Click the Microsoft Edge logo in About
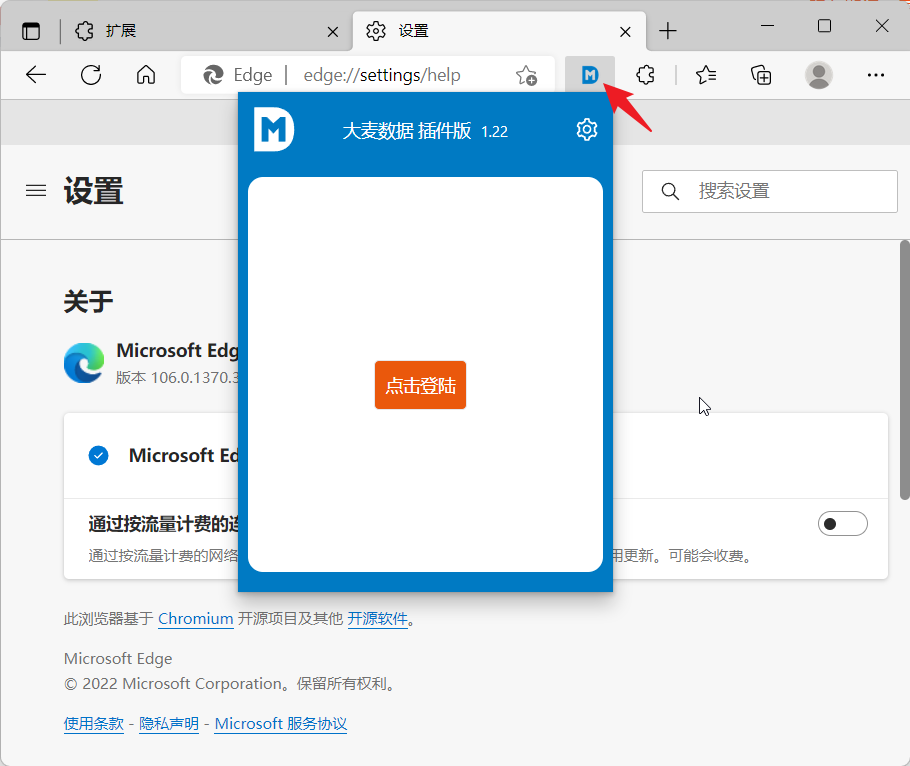 84,363
